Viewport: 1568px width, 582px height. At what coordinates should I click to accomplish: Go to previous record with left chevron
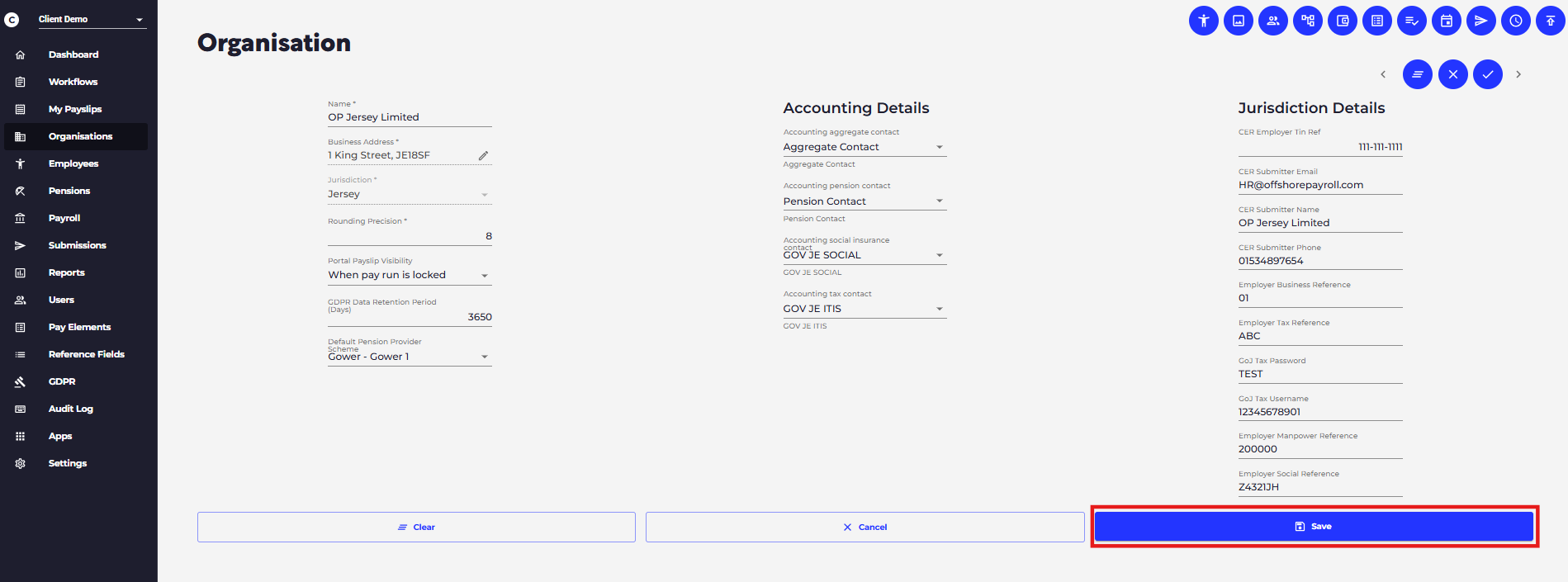click(1383, 74)
